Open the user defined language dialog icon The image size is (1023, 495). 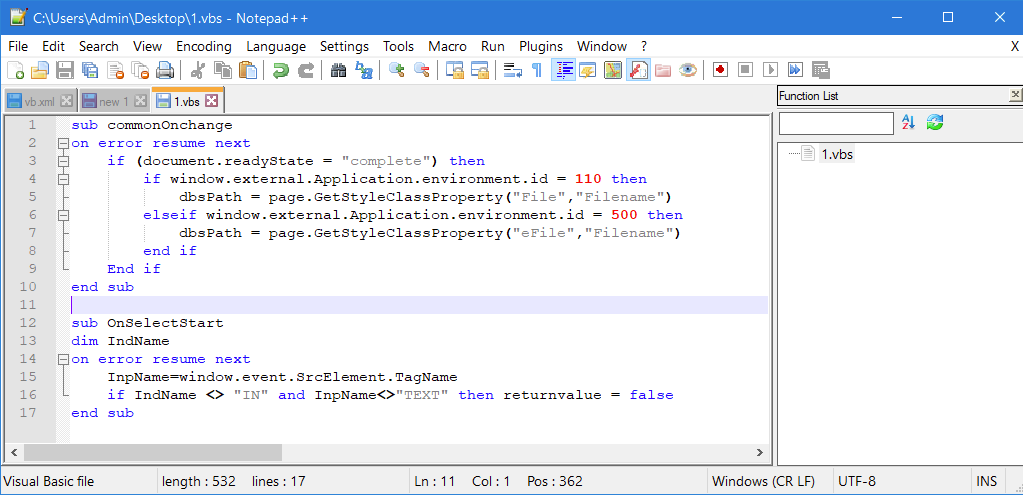click(588, 70)
